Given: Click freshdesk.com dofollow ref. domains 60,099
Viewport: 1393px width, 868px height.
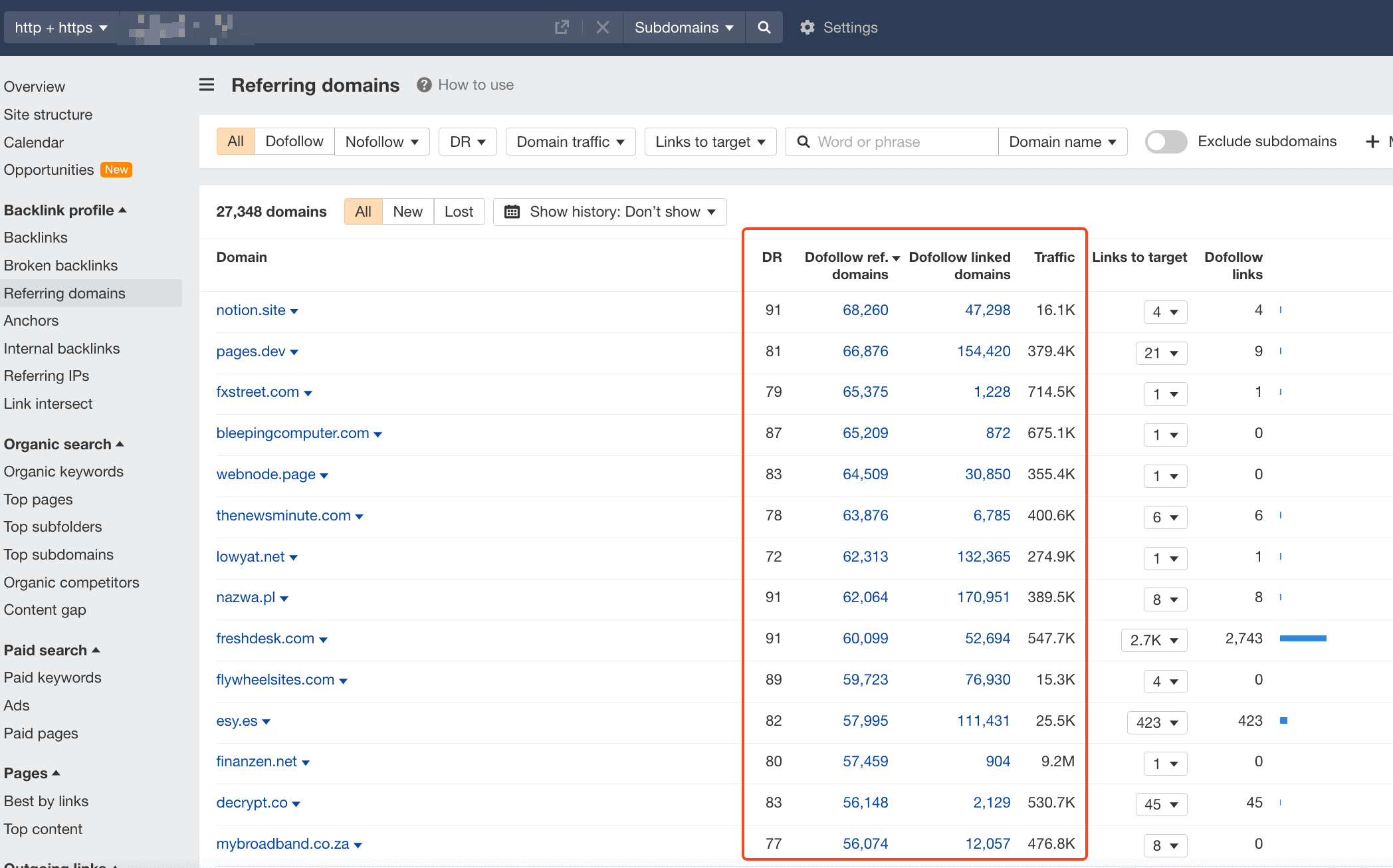Looking at the screenshot, I should click(865, 638).
